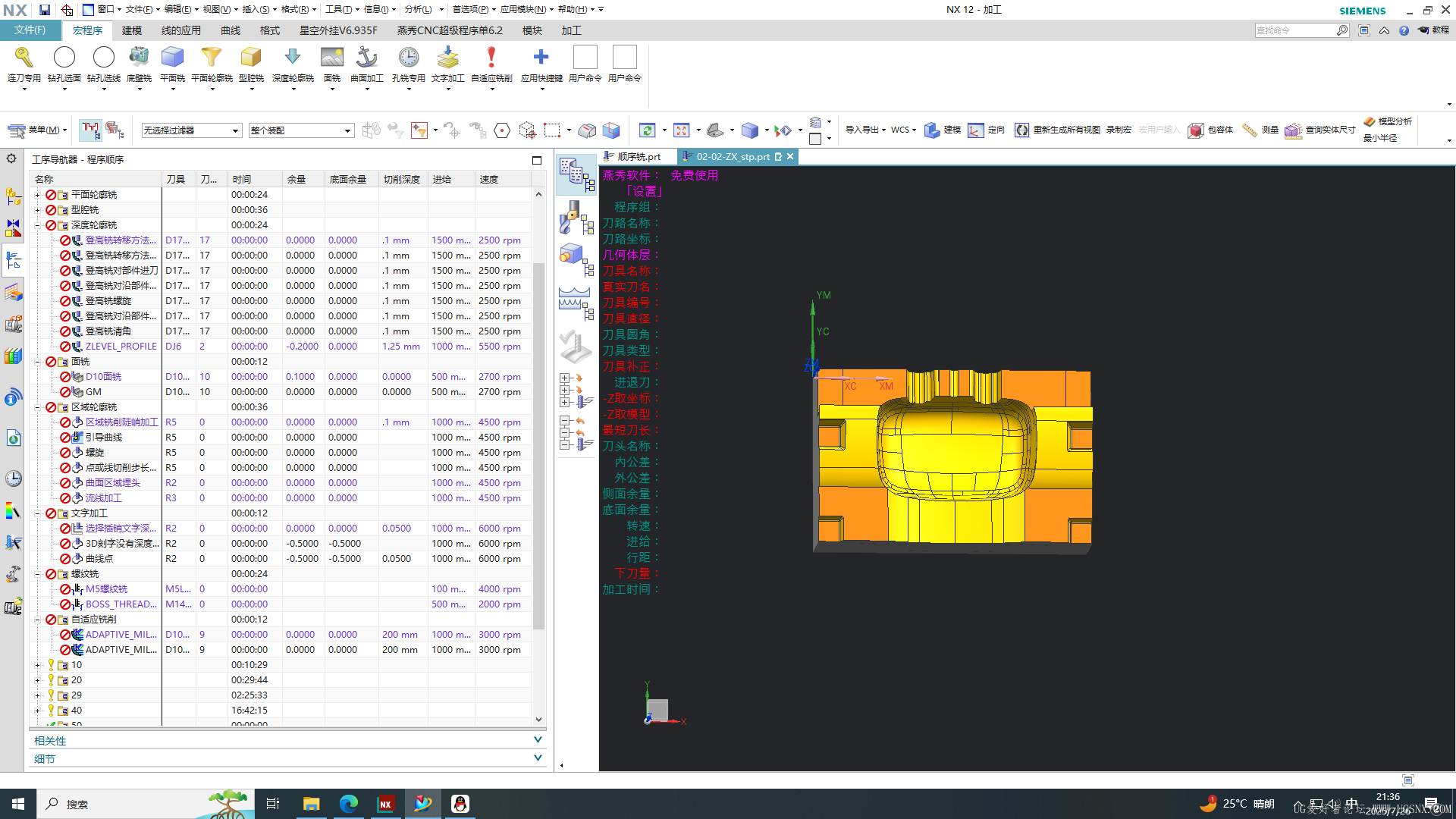Open File Explorer from taskbar
Screen dimensions: 1456x819
311,804
